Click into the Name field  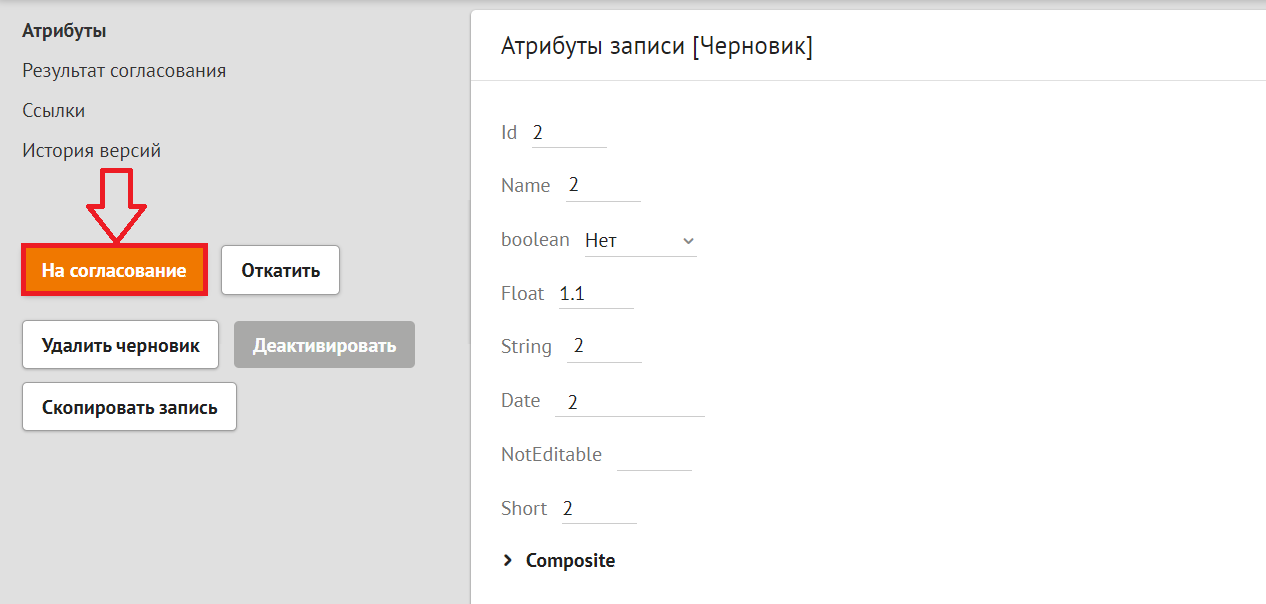pos(602,186)
